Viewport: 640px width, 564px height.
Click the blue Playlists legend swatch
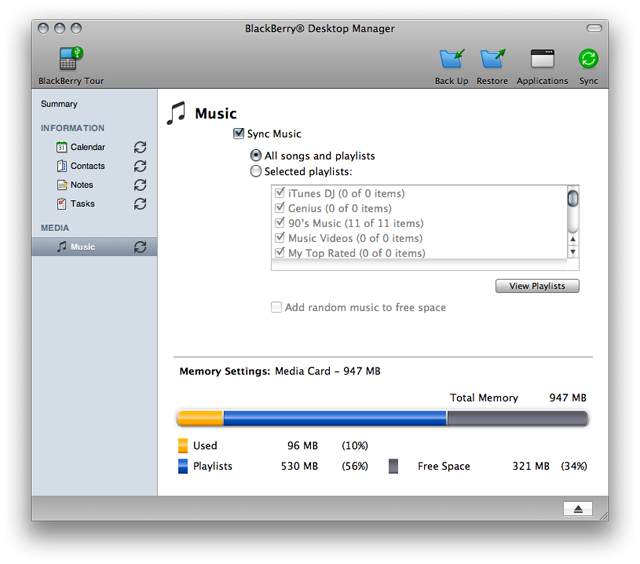(183, 466)
